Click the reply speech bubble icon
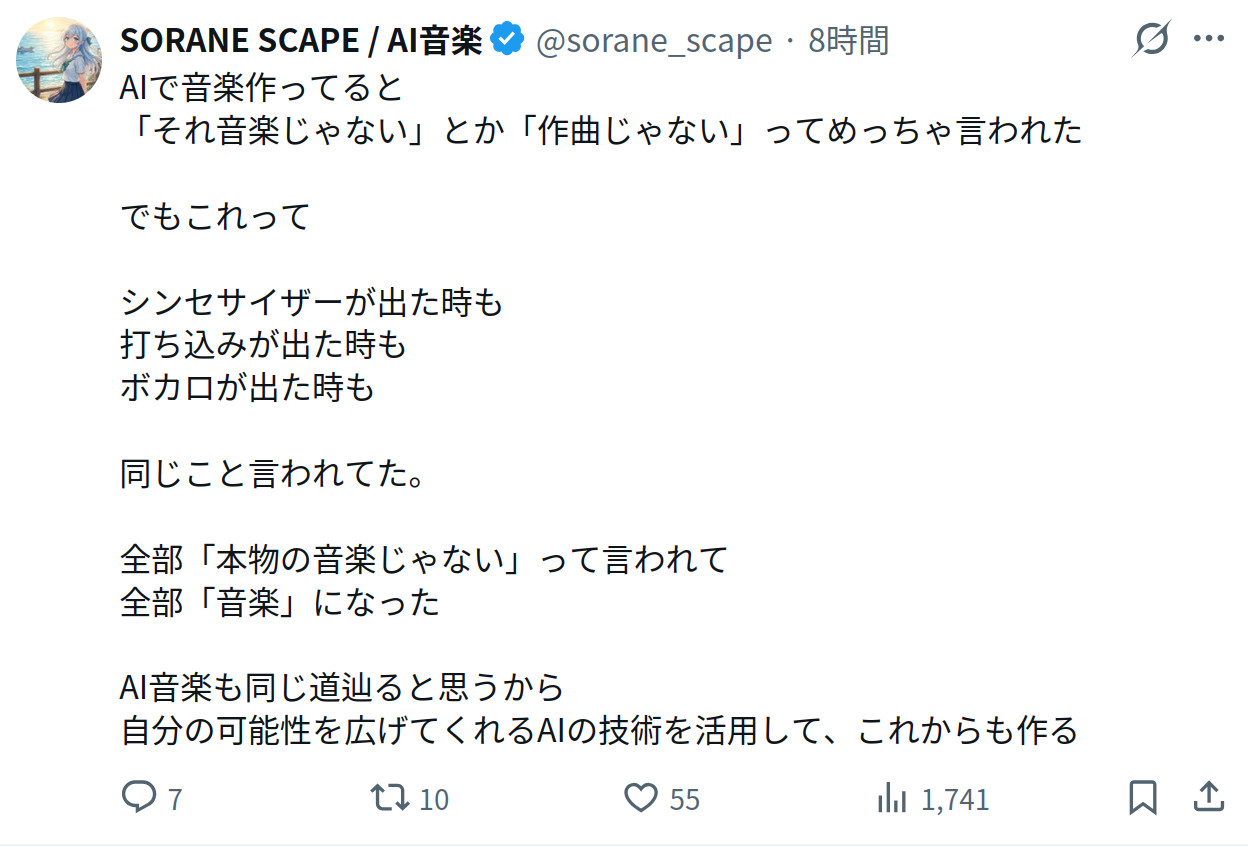The image size is (1248, 847). click(x=138, y=798)
